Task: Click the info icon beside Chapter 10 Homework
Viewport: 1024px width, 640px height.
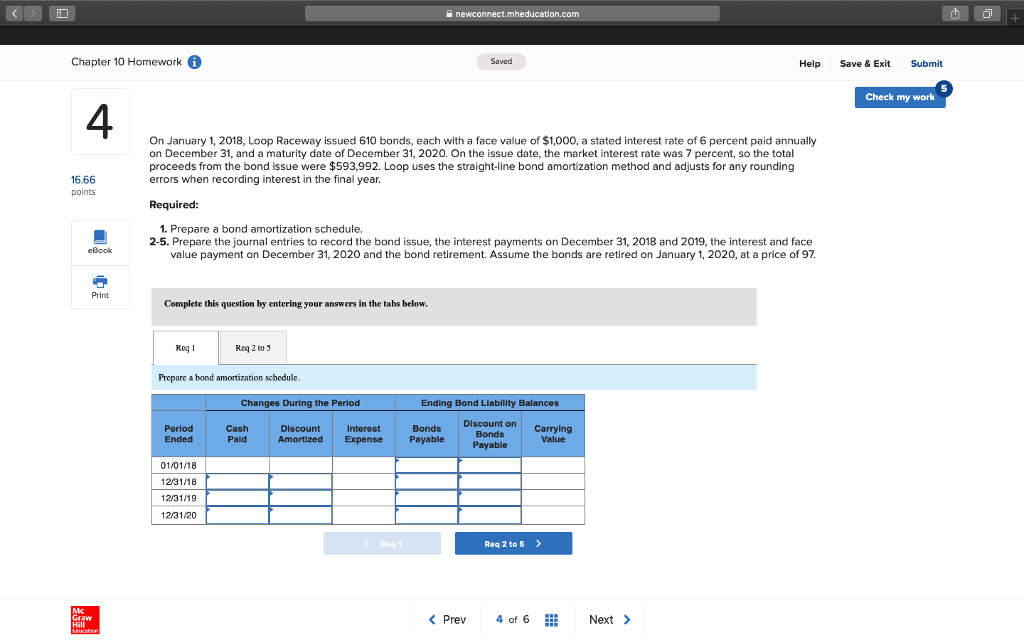Action: click(x=194, y=61)
